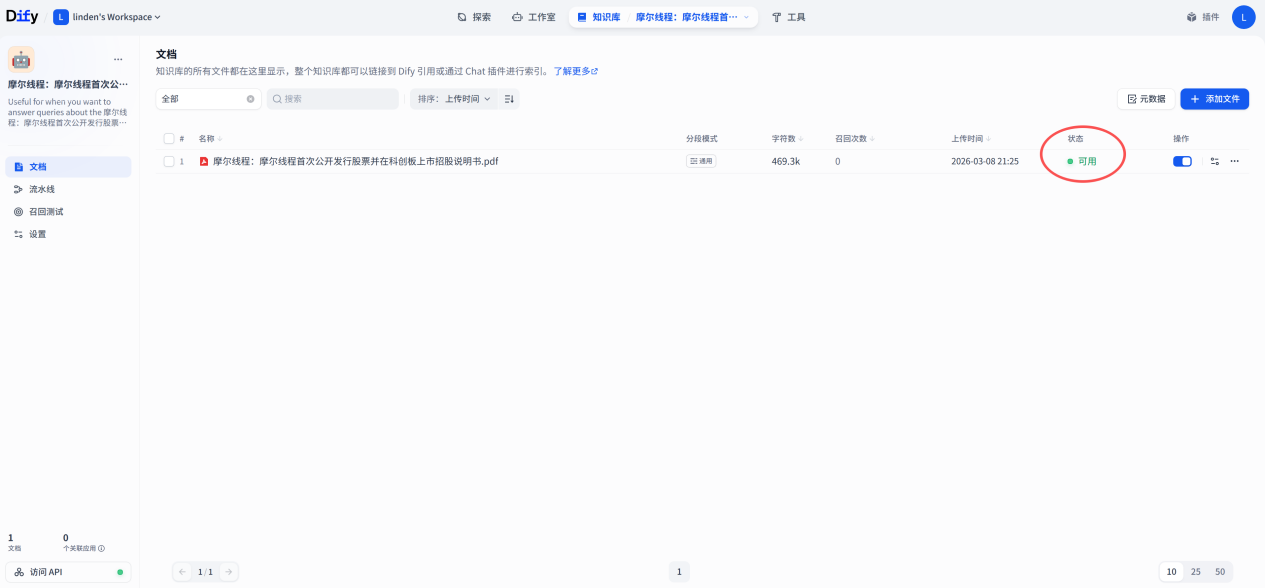
Task: Click the 通用 segmentation mode badge
Action: (701, 161)
